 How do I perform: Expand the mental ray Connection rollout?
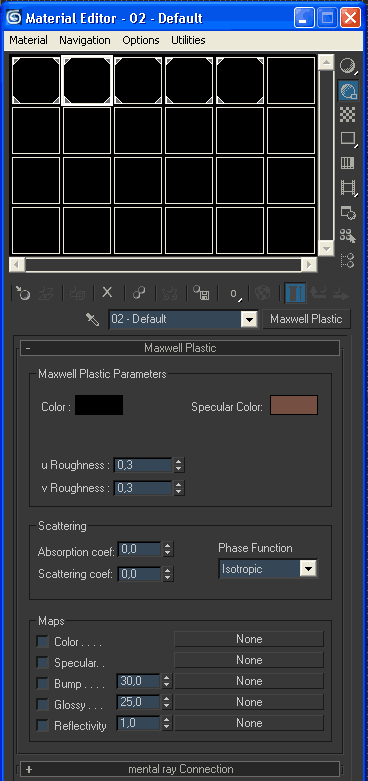pos(179,769)
